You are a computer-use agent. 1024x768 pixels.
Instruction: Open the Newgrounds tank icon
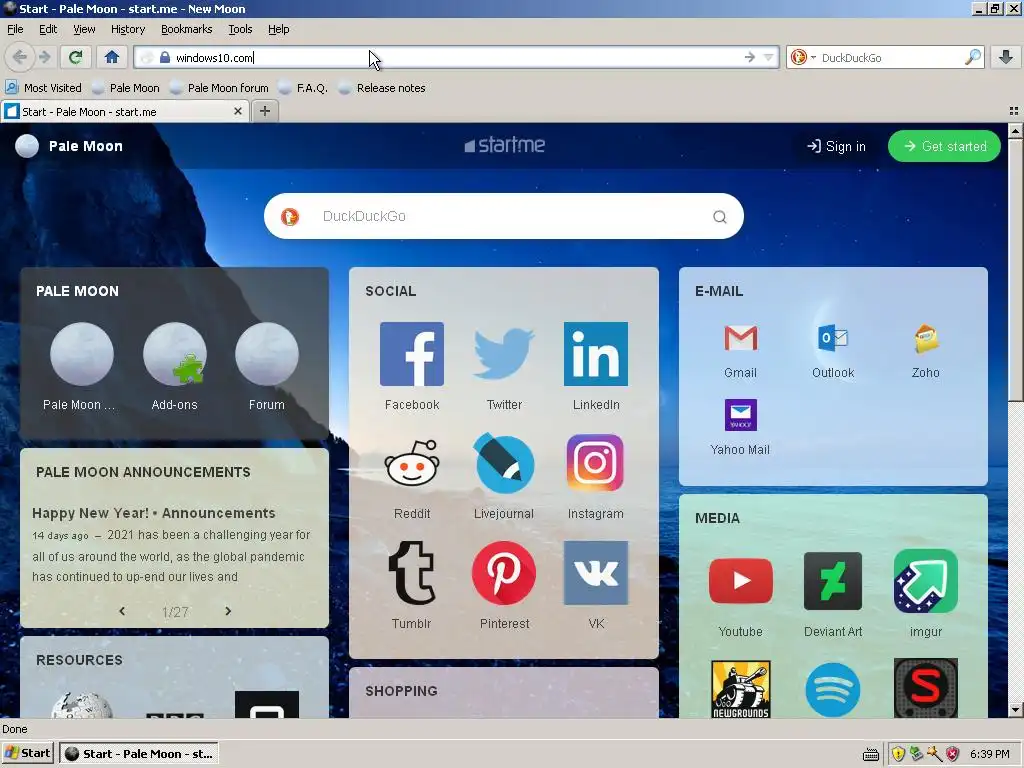(741, 689)
